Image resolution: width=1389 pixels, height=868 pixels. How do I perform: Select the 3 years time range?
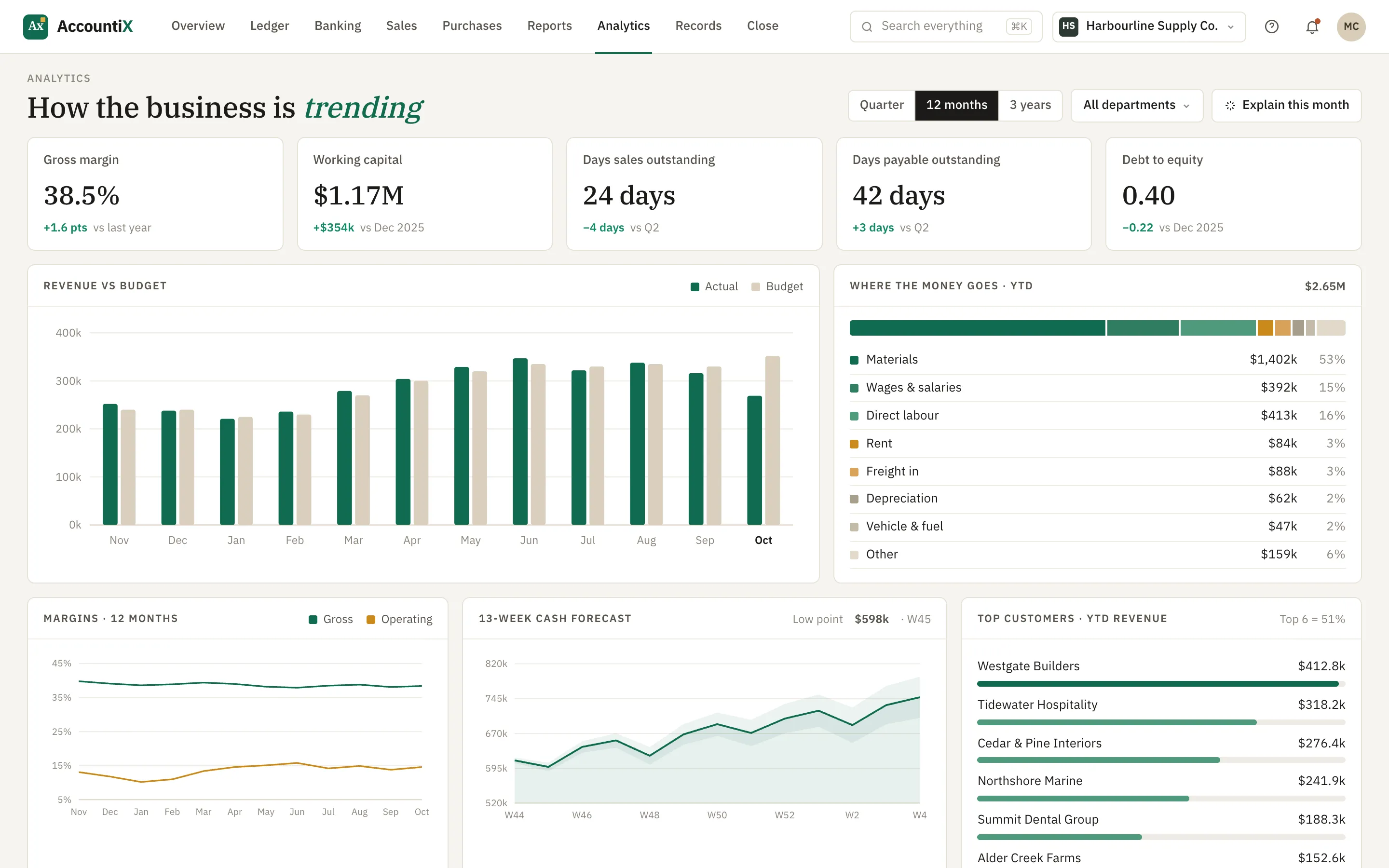tap(1030, 105)
